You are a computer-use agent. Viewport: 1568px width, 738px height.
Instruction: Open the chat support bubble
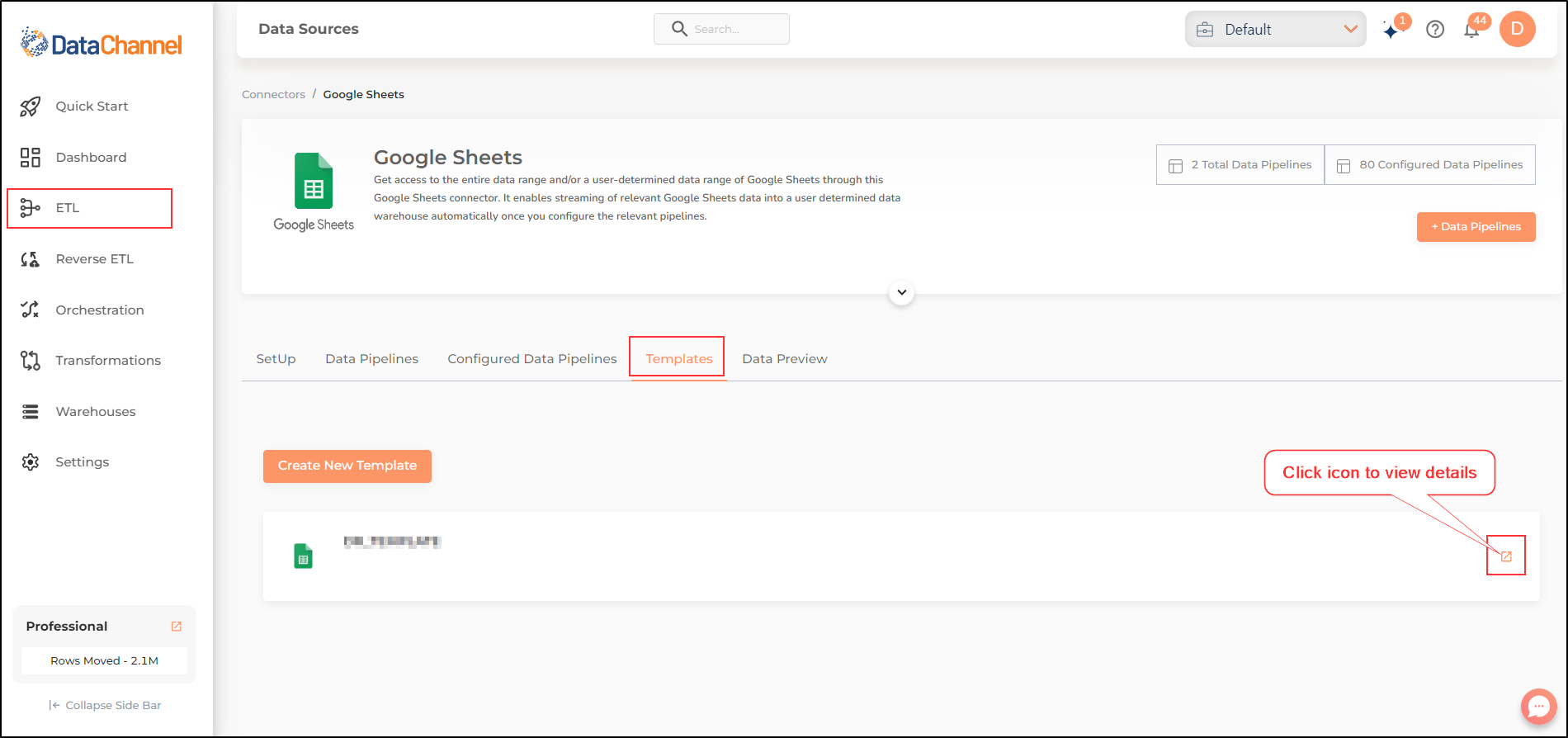1539,707
